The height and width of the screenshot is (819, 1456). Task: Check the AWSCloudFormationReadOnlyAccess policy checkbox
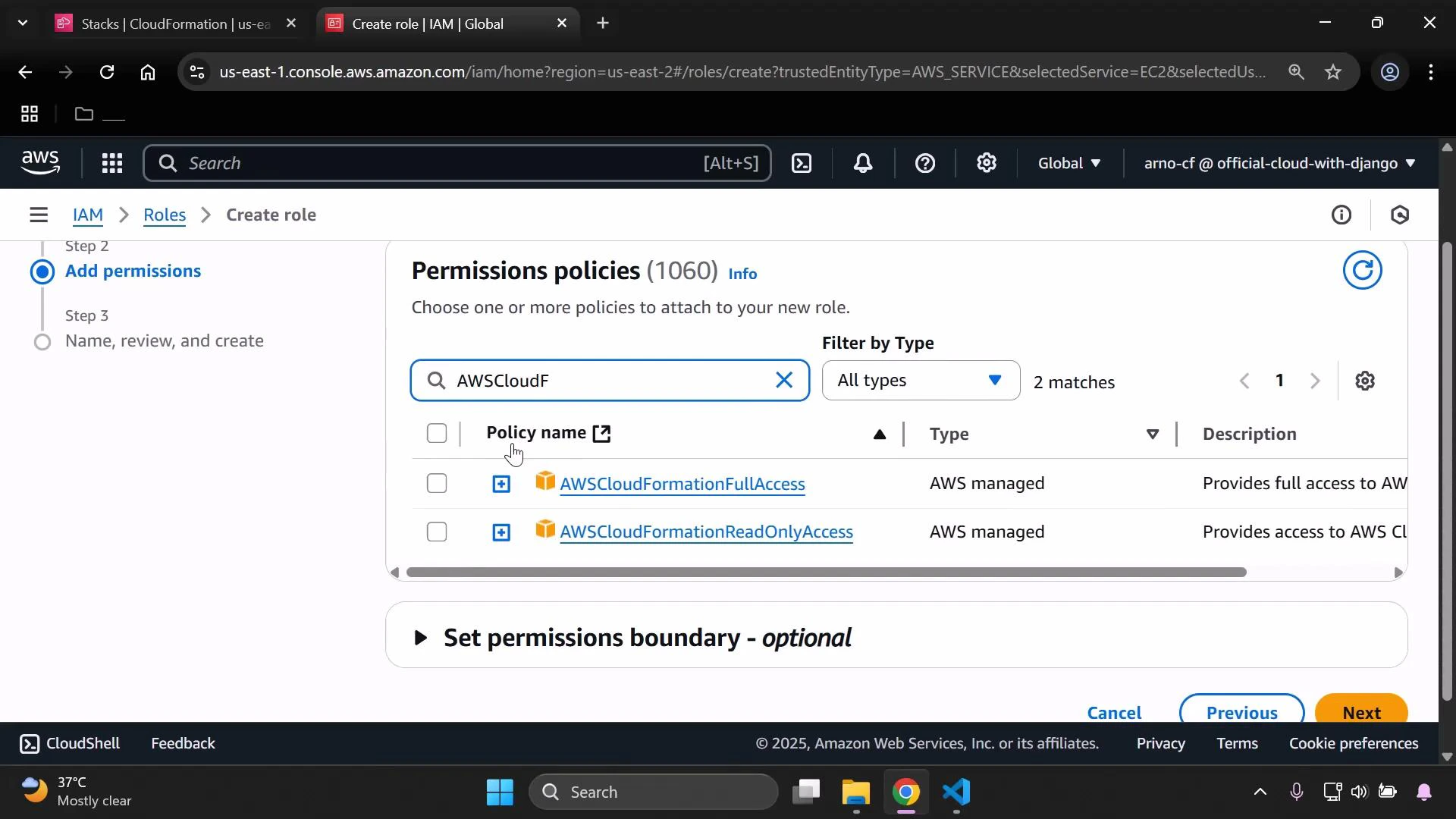point(437,532)
